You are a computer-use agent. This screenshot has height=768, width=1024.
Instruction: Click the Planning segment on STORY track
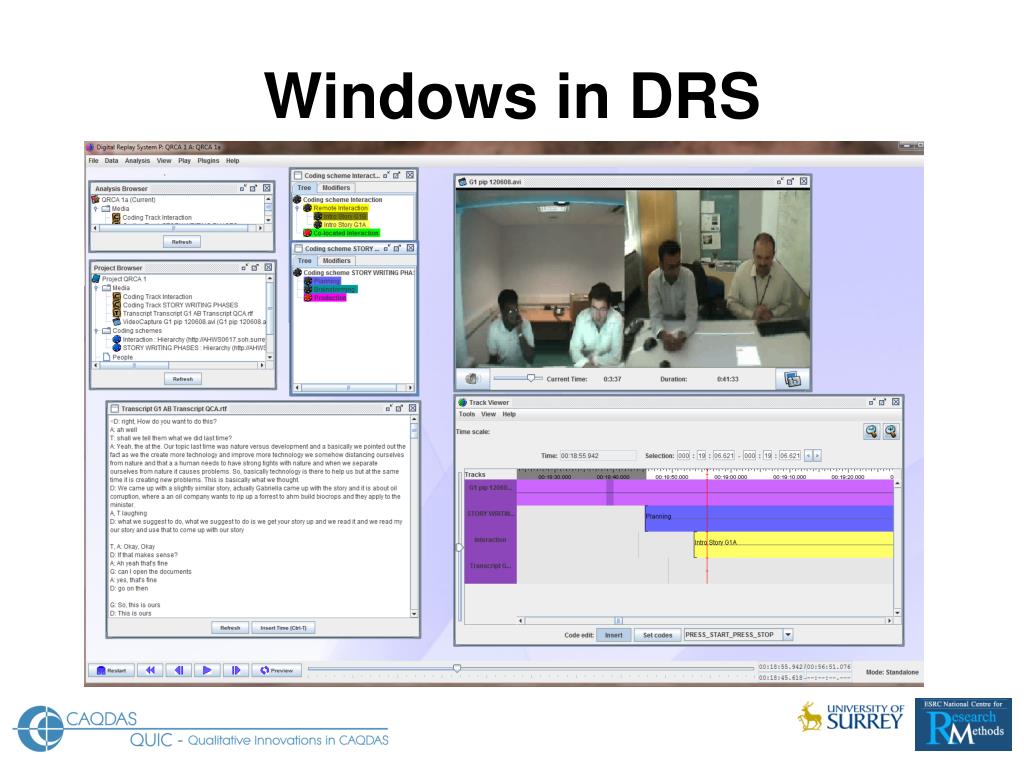(x=769, y=519)
